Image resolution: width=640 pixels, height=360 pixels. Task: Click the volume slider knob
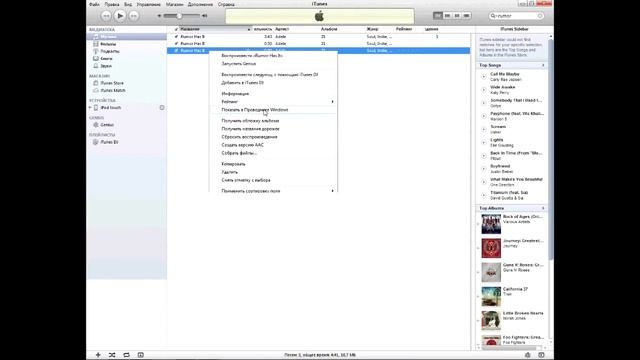[179, 16]
